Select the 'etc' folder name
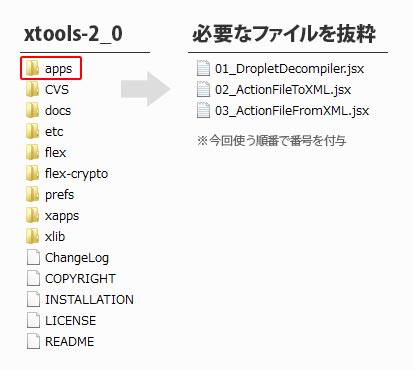Image resolution: width=414 pixels, height=370 pixels. click(x=54, y=132)
